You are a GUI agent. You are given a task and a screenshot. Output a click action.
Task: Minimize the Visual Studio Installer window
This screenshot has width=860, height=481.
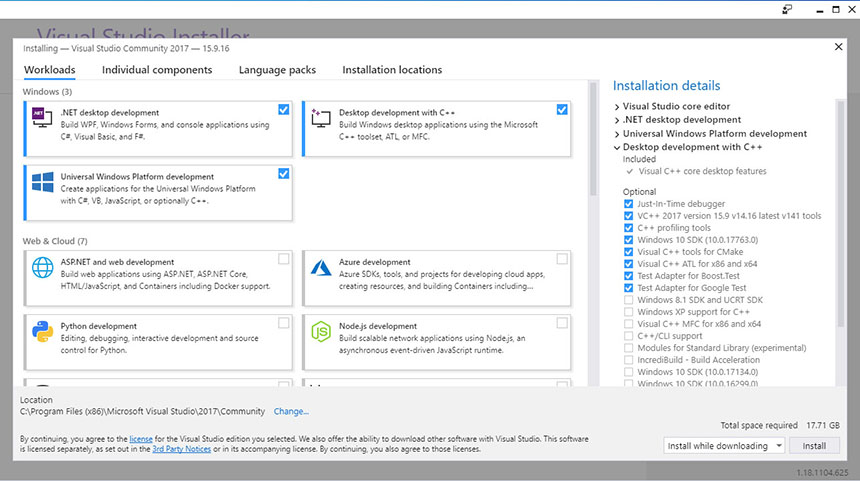coord(819,10)
